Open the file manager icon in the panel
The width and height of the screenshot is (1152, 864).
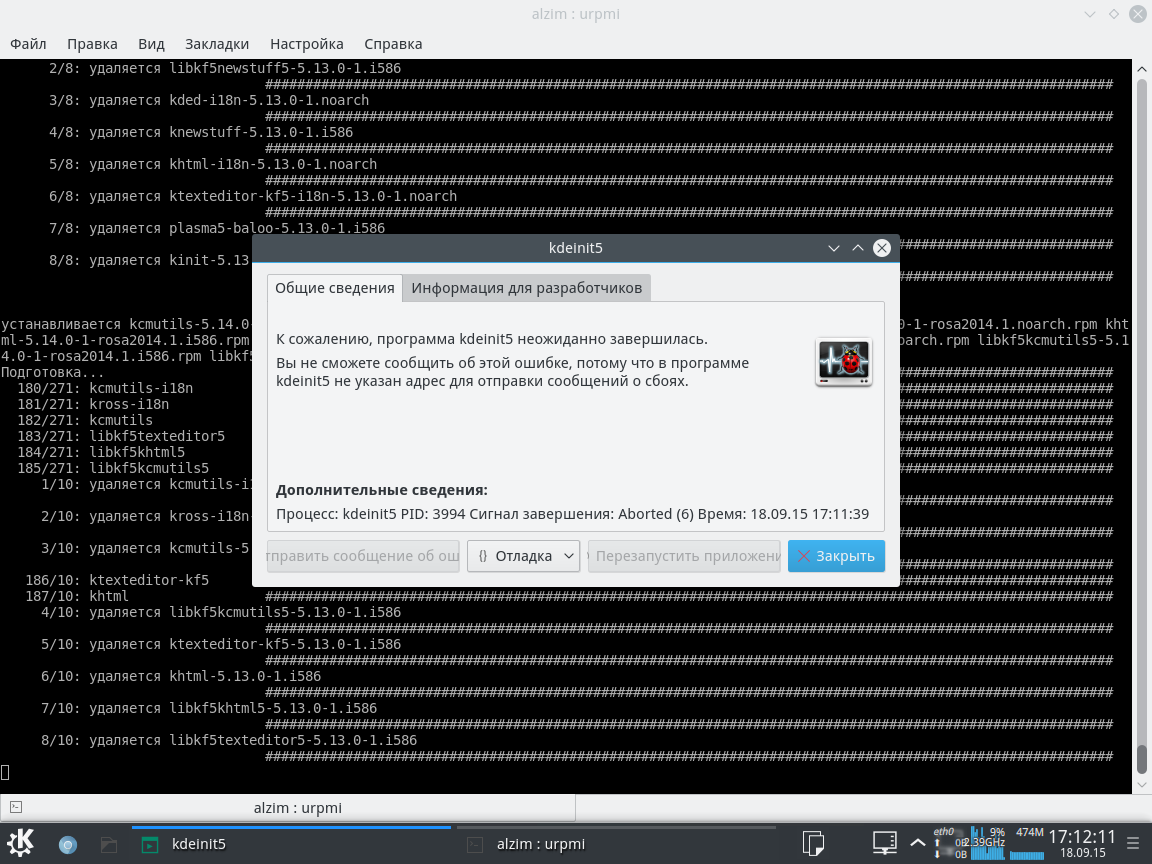[109, 845]
